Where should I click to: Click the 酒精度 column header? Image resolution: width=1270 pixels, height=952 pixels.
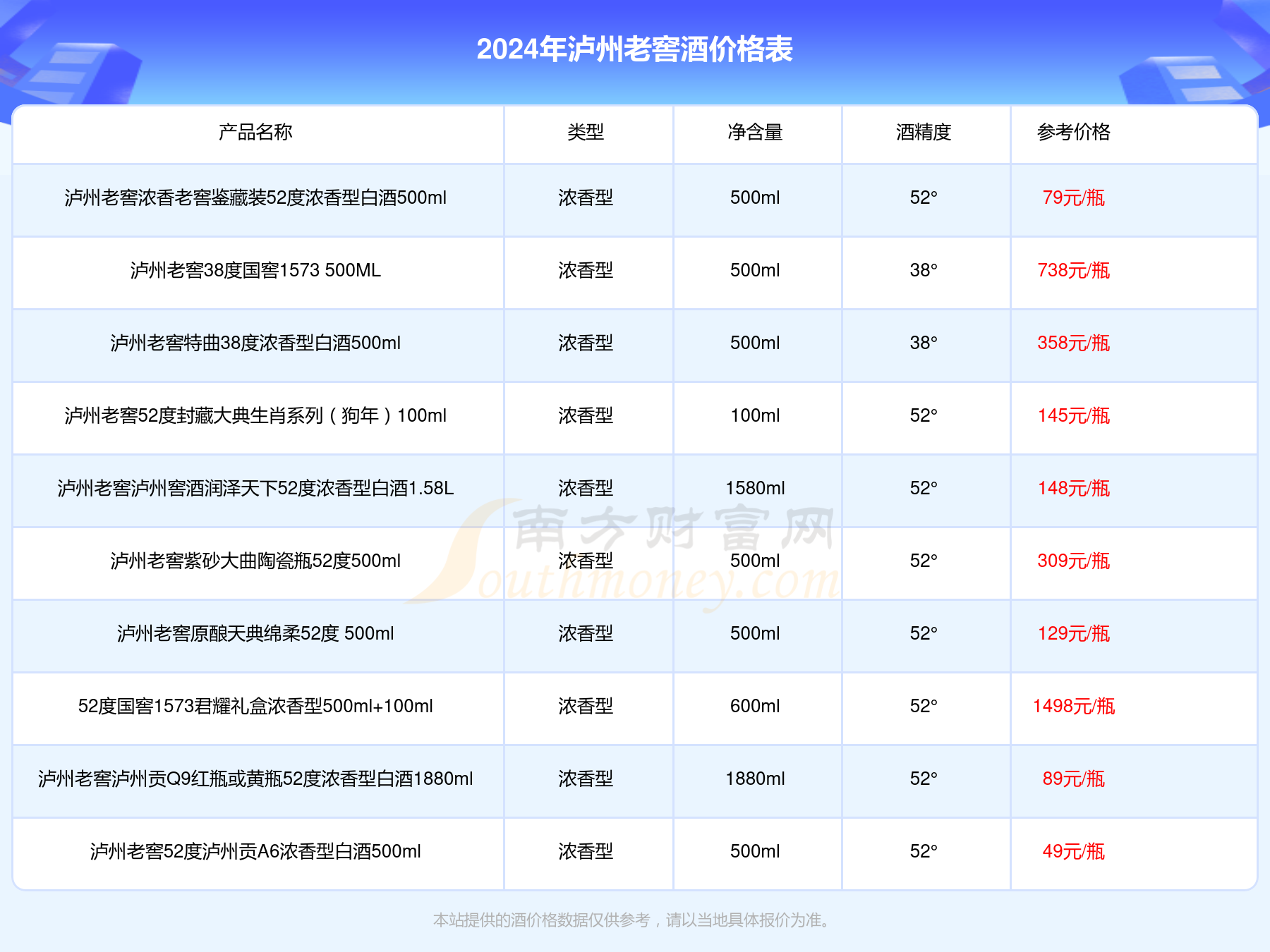tap(924, 132)
